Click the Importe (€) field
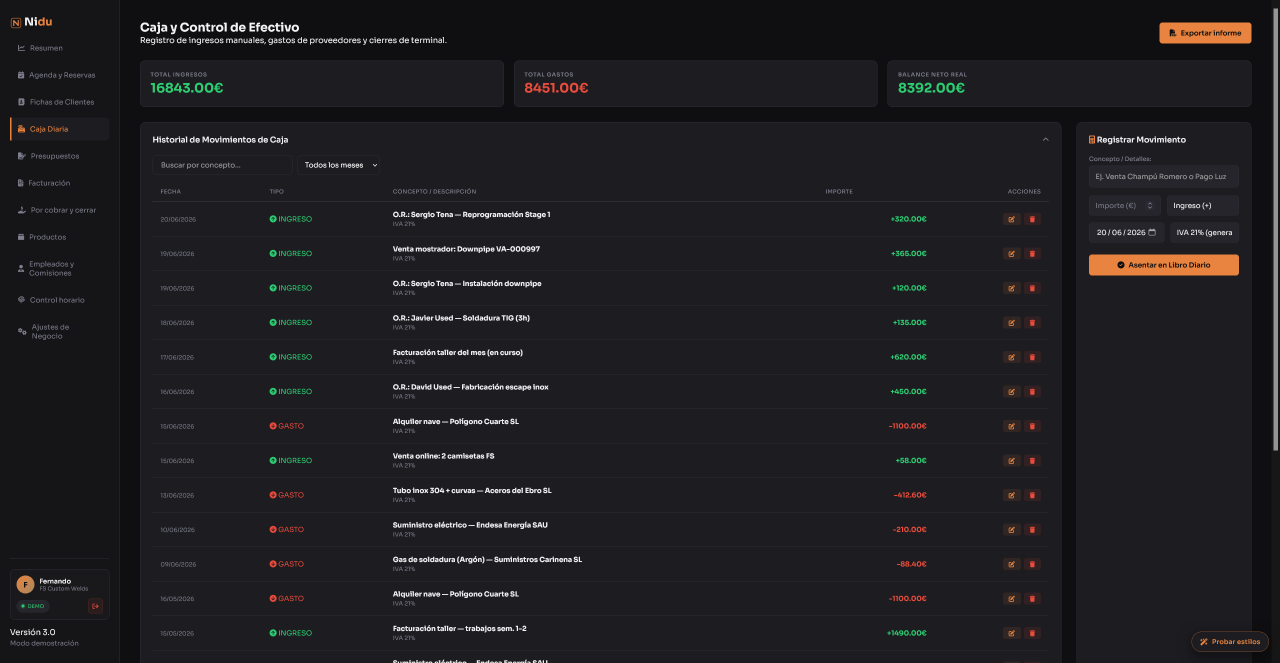This screenshot has height=663, width=1280. [1125, 206]
